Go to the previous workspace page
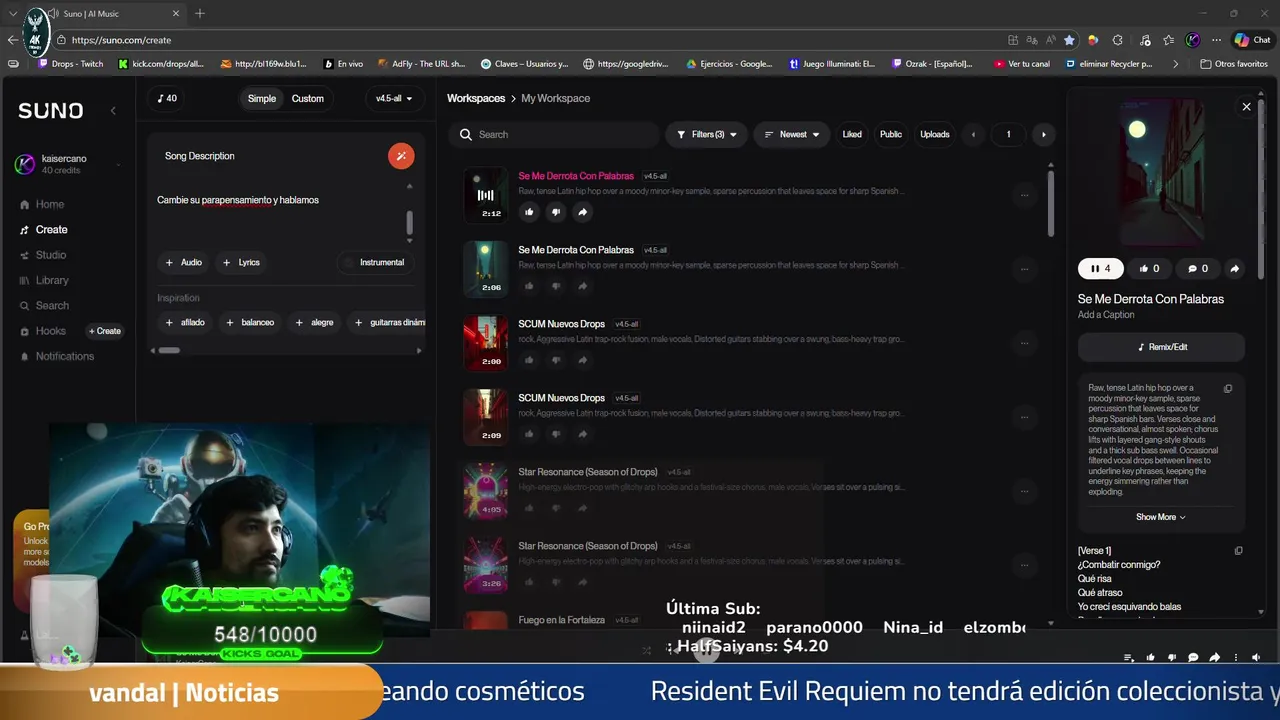This screenshot has width=1280, height=720. coord(973,134)
